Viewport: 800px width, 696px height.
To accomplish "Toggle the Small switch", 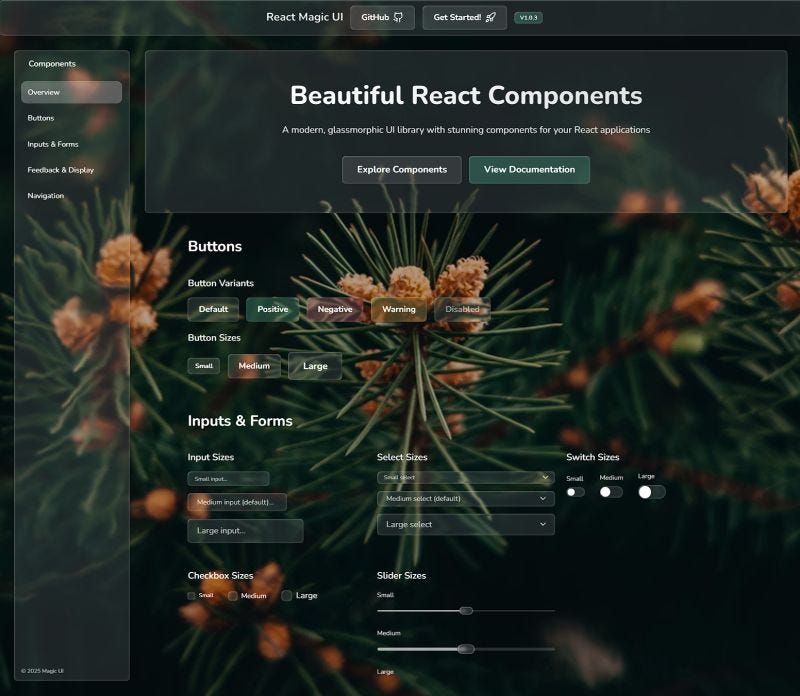I will tap(576, 492).
